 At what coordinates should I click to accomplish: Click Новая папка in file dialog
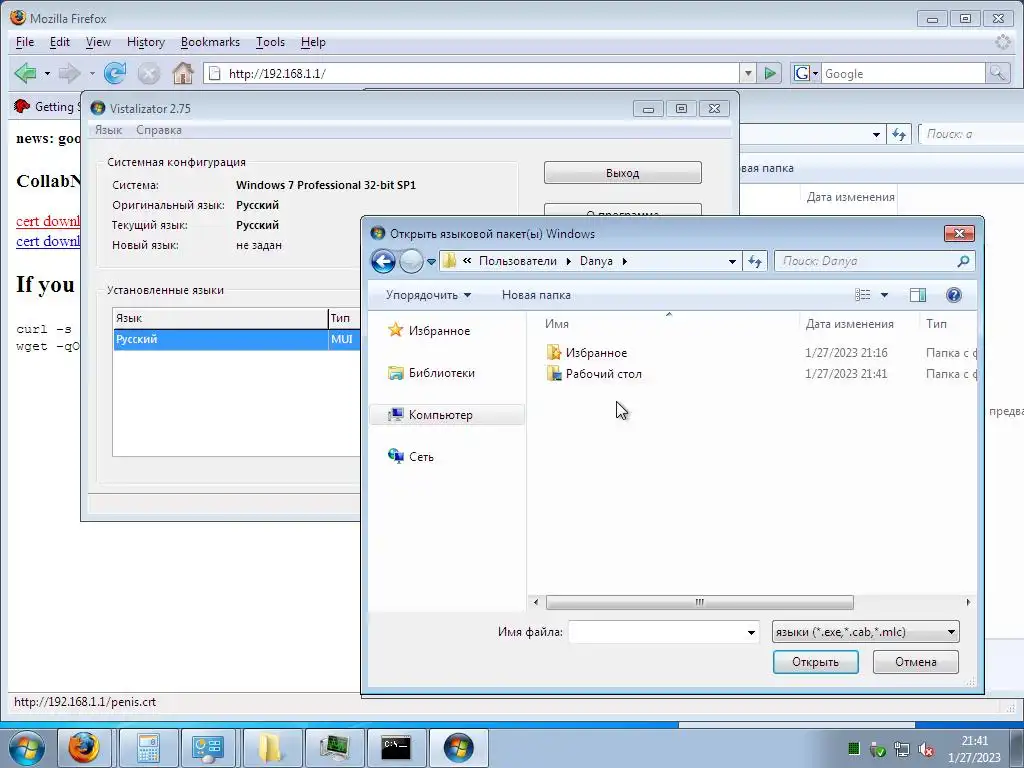coord(536,295)
